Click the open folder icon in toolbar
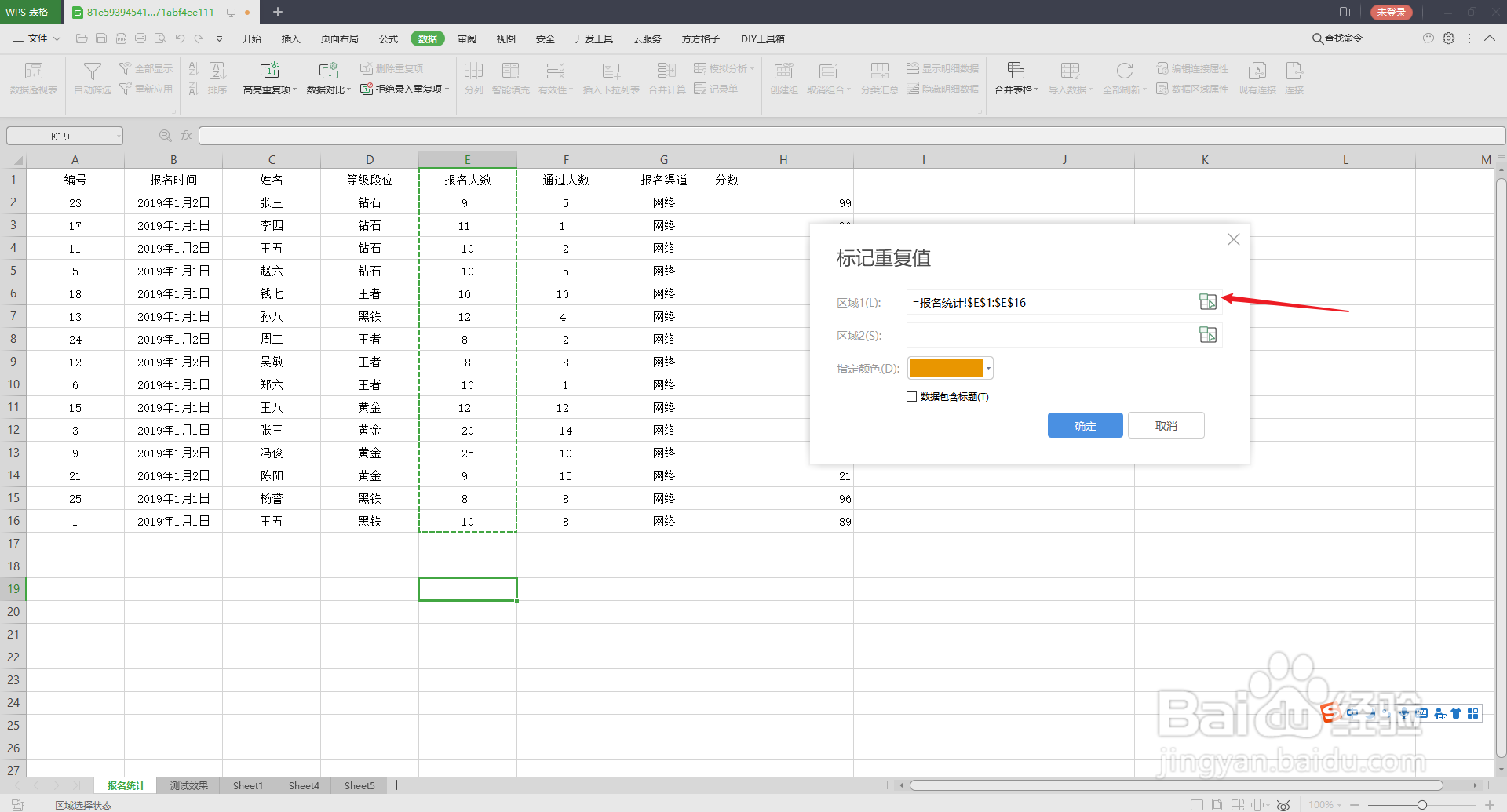Image resolution: width=1507 pixels, height=812 pixels. [x=82, y=38]
